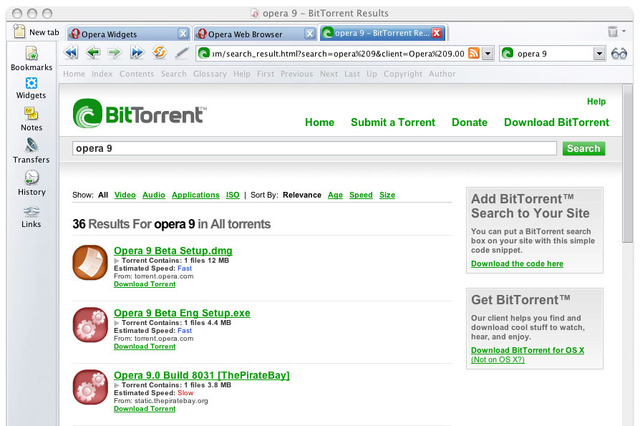The width and height of the screenshot is (640, 426).
Task: Open the Help link at top right
Action: click(x=596, y=102)
